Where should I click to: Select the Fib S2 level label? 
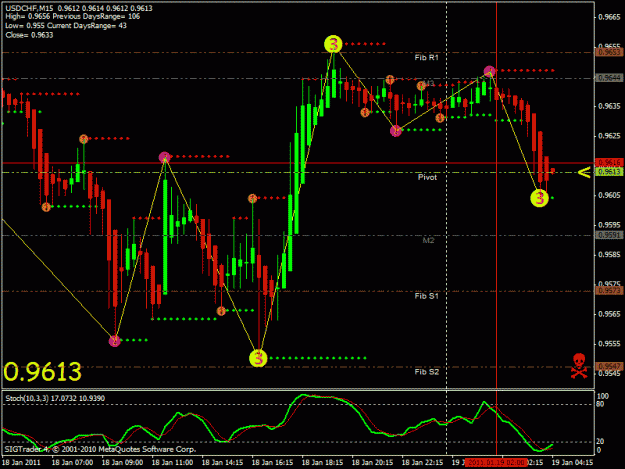point(426,372)
